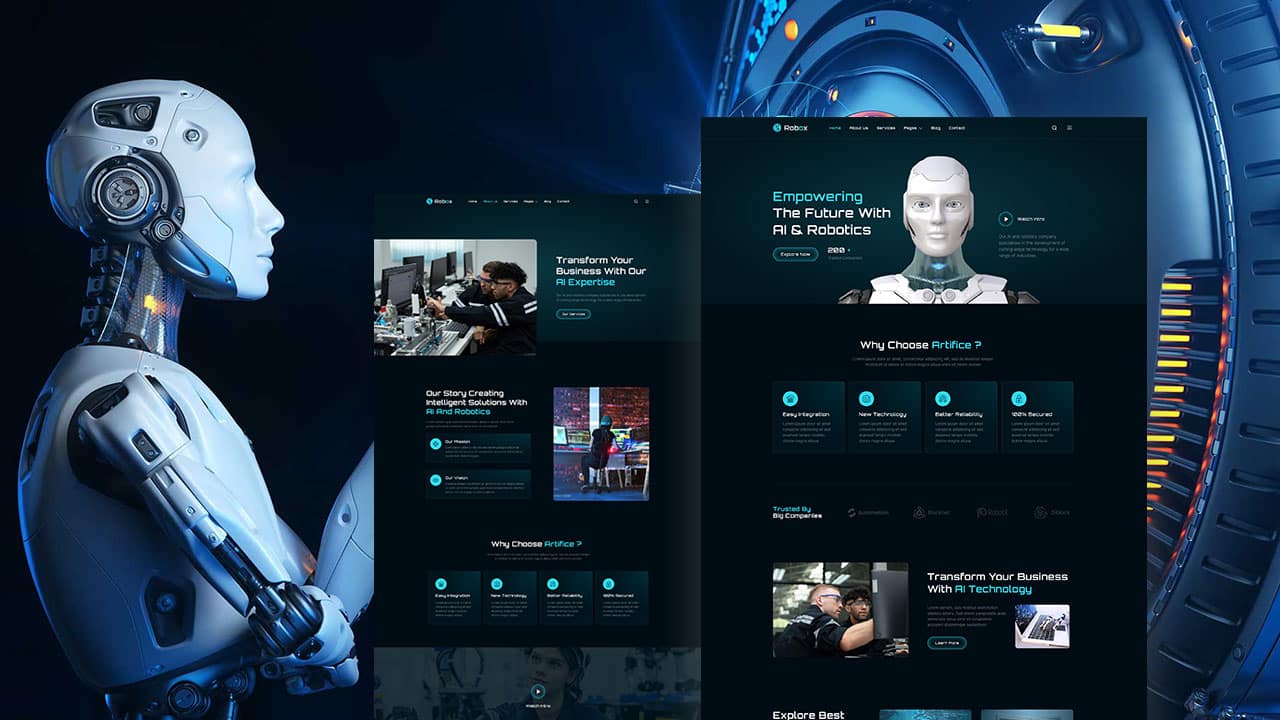Click the Learn More button

pyautogui.click(x=947, y=643)
